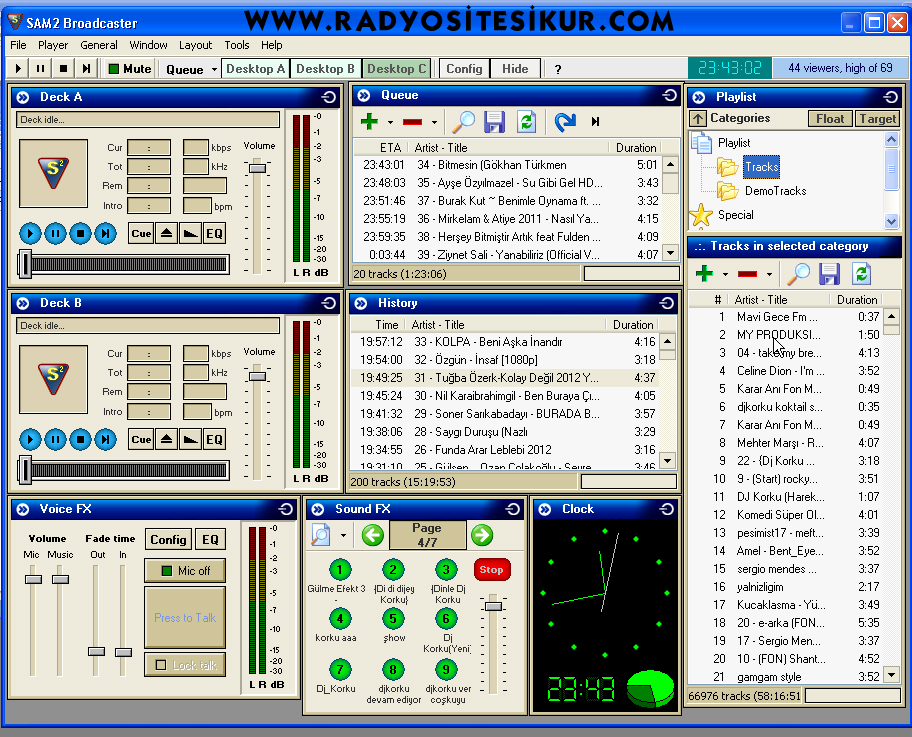Collapse the History panel with its chevron
912x737 pixels.
point(361,303)
